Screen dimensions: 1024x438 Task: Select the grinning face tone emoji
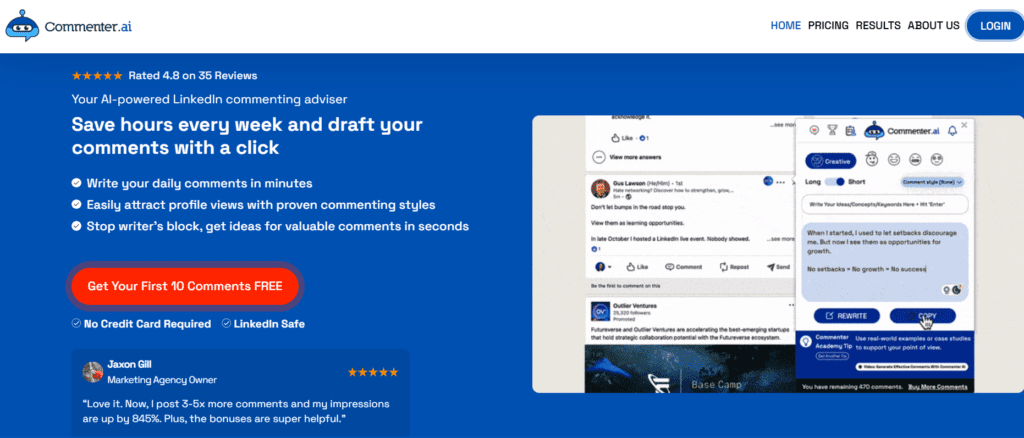[916, 159]
